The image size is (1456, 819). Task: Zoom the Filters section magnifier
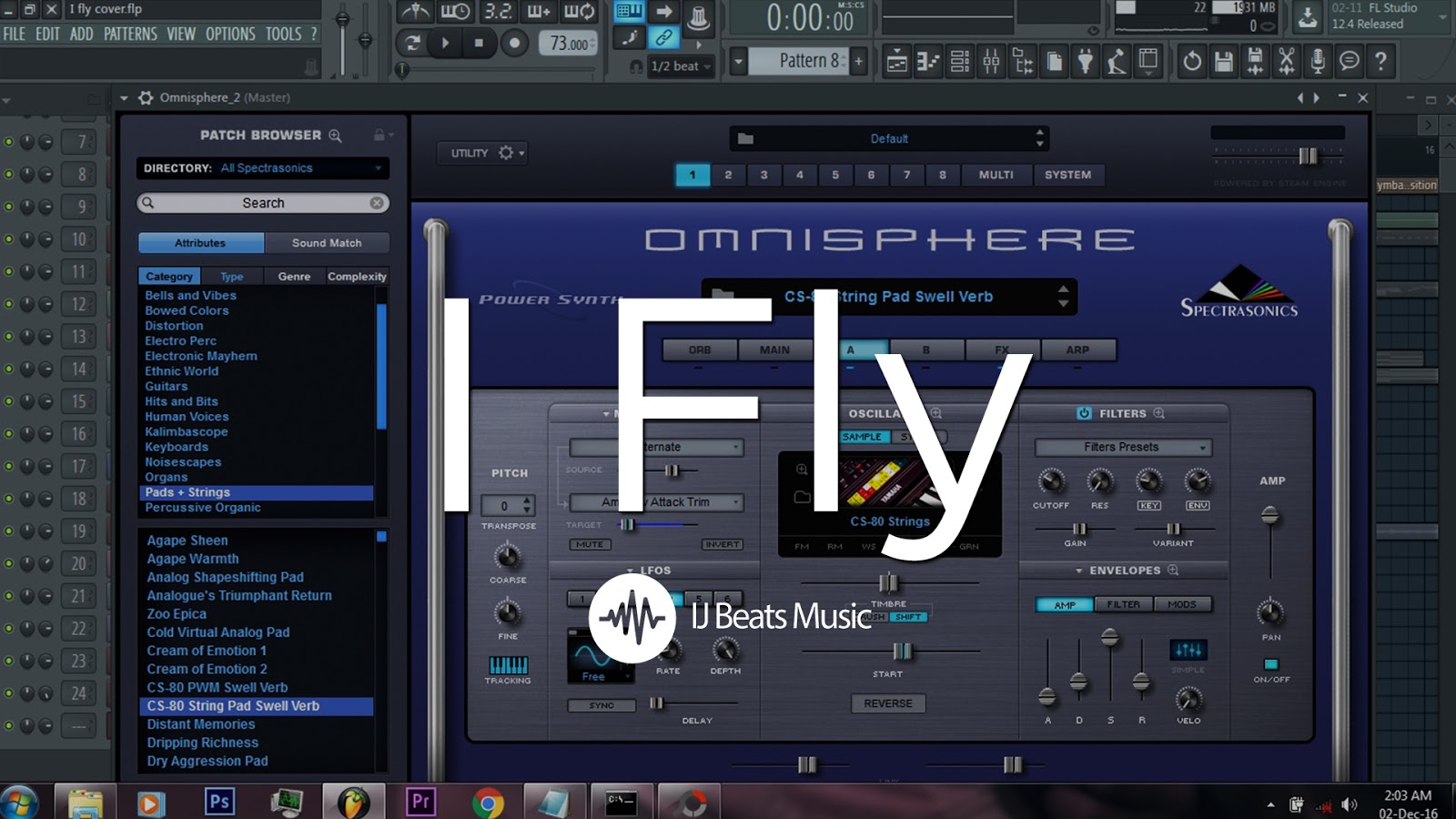click(1158, 413)
